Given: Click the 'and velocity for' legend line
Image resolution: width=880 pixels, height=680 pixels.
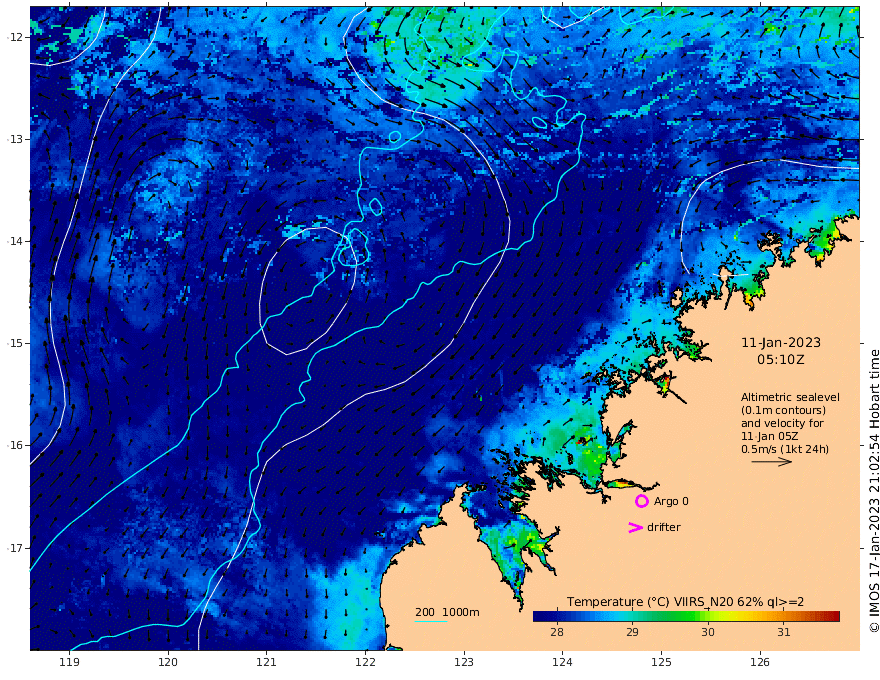Looking at the screenshot, I should [x=782, y=423].
